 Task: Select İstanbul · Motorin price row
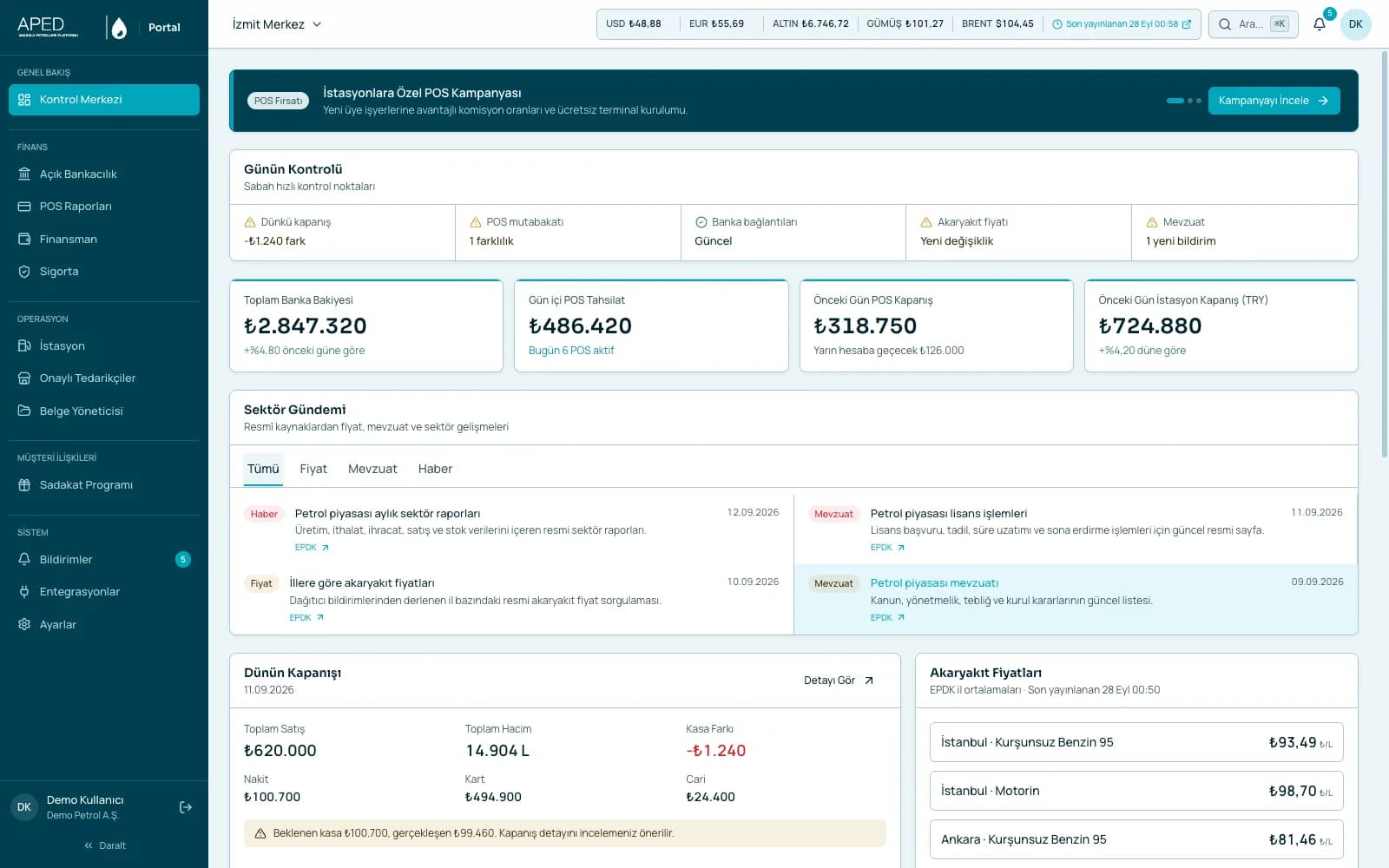(x=1136, y=791)
